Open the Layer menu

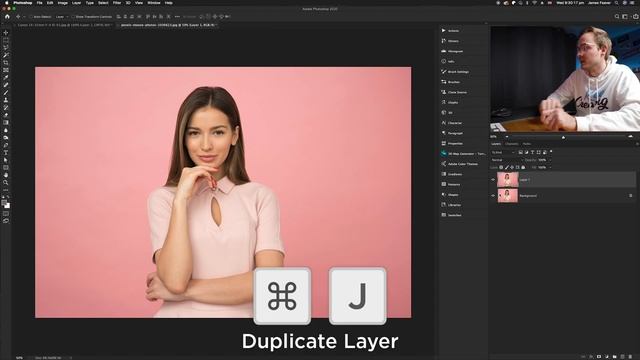pyautogui.click(x=76, y=3)
